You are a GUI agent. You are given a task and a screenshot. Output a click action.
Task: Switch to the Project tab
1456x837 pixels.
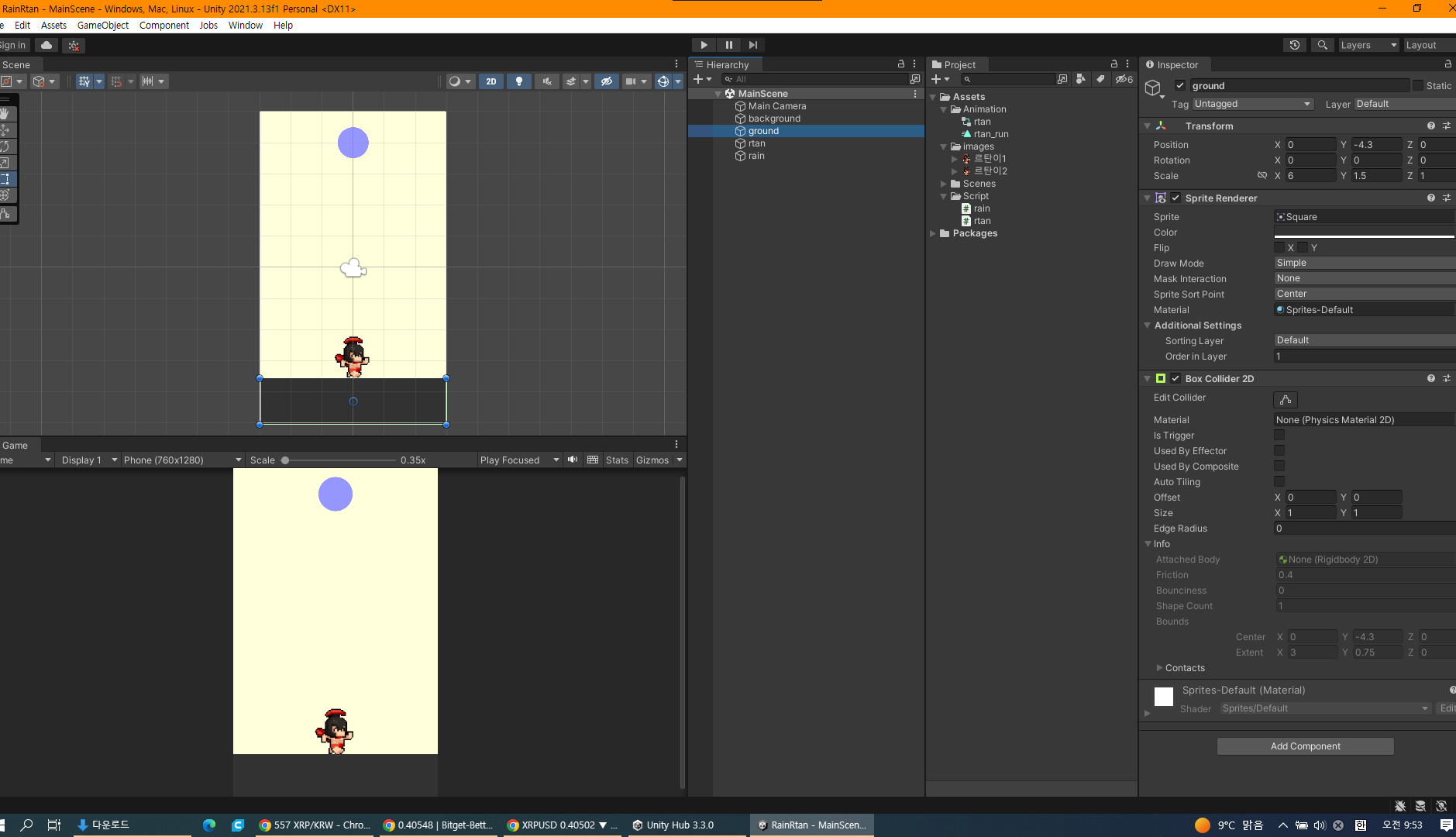pos(959,64)
